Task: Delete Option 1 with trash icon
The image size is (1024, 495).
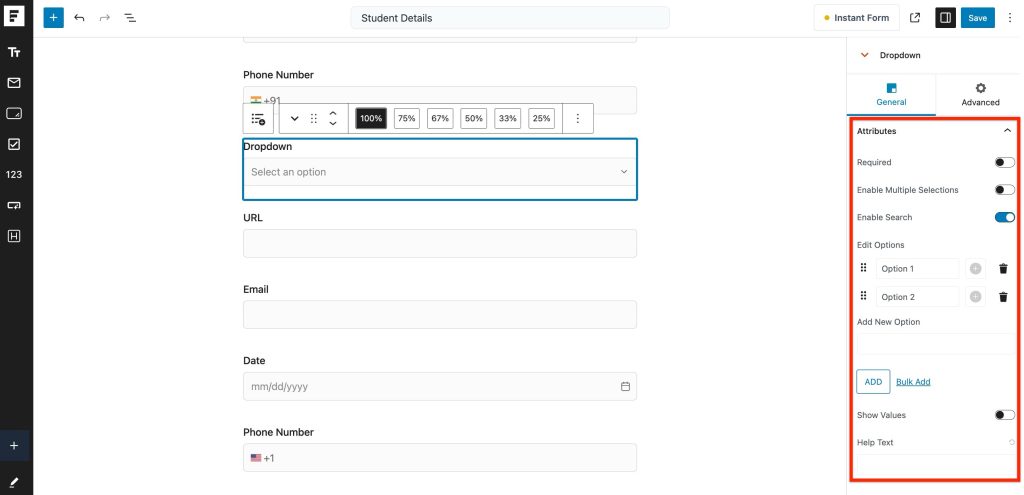Action: 1003,269
